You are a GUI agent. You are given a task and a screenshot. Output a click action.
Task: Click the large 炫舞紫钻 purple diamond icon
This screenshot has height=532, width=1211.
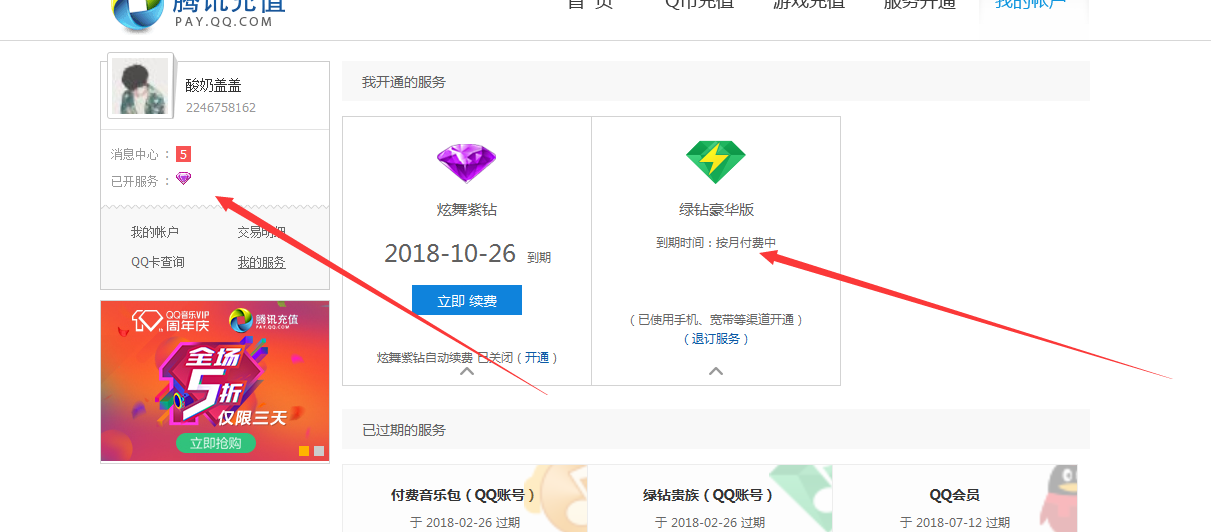466,162
